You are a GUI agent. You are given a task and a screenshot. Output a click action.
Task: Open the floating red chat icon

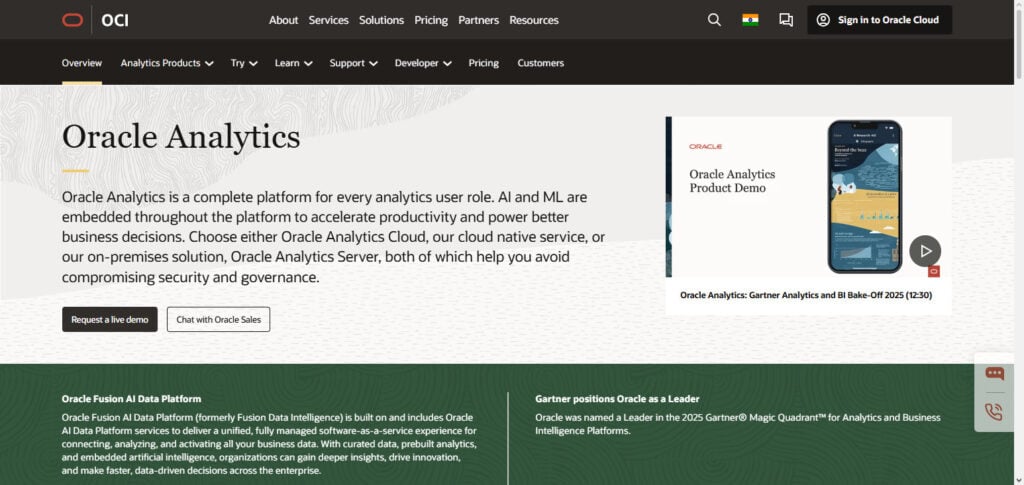click(995, 373)
